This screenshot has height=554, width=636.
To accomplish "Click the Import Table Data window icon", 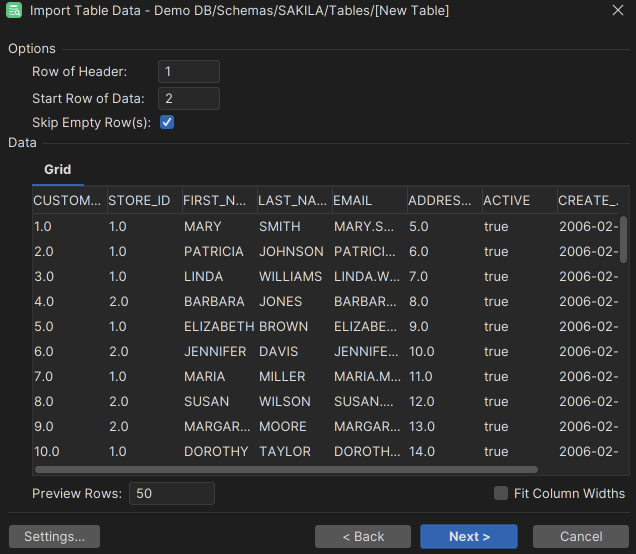I will [x=14, y=11].
